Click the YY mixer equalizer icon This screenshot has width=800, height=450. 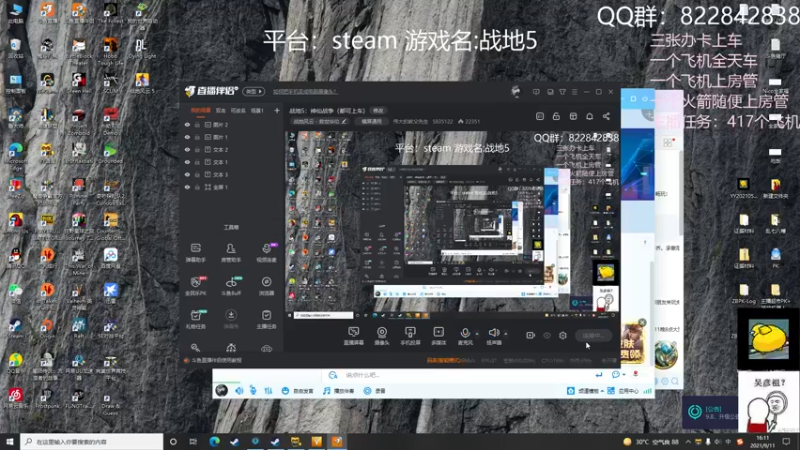(x=268, y=391)
